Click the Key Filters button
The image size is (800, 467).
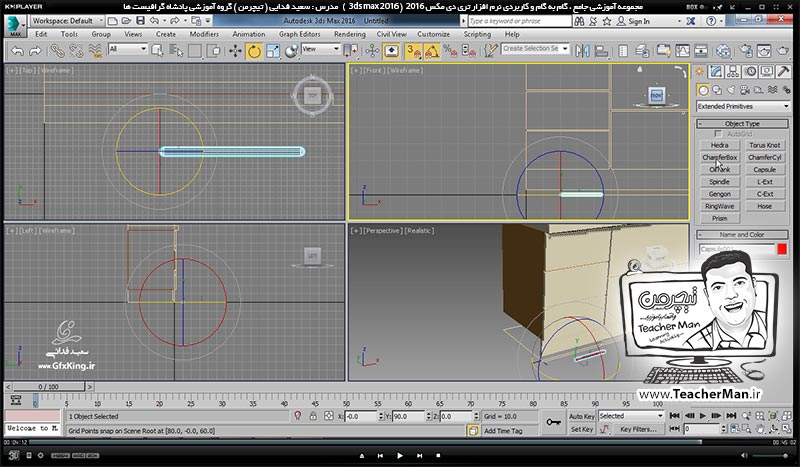[x=638, y=429]
